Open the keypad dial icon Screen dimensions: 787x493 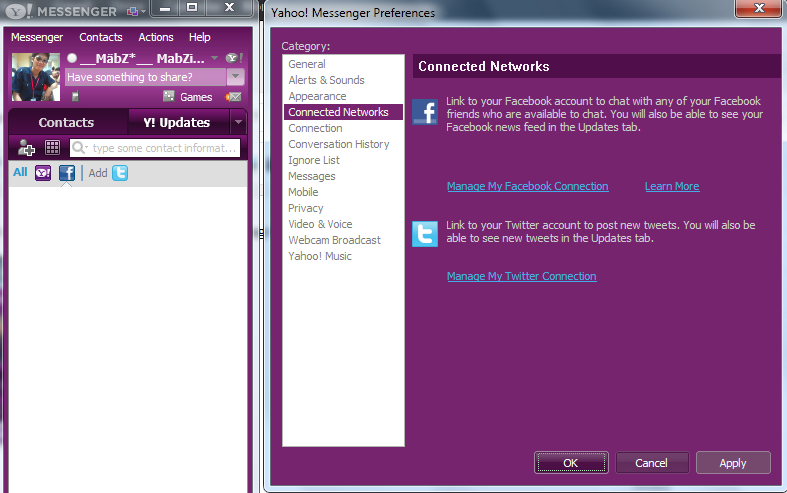(x=52, y=148)
